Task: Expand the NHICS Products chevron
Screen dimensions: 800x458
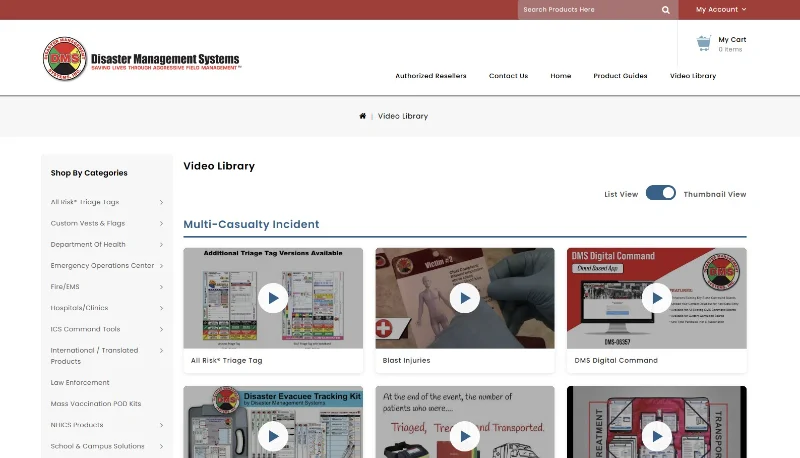Action: coord(161,425)
